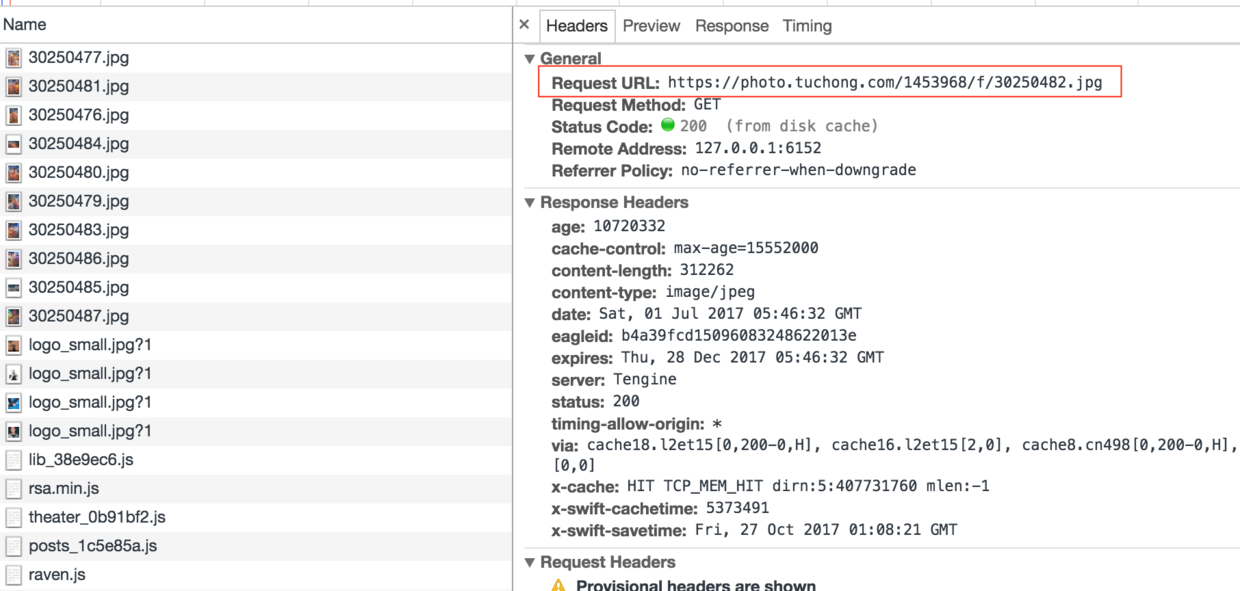Click the thumbnail icon of 30250479.jpg

14,202
